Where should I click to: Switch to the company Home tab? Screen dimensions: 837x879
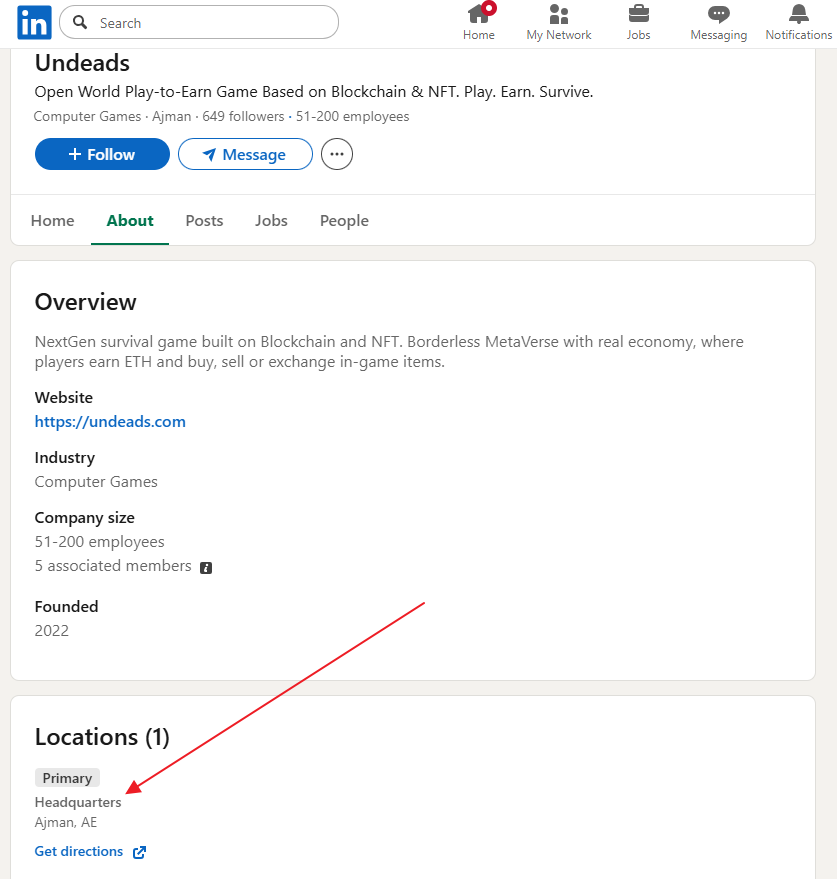[53, 221]
